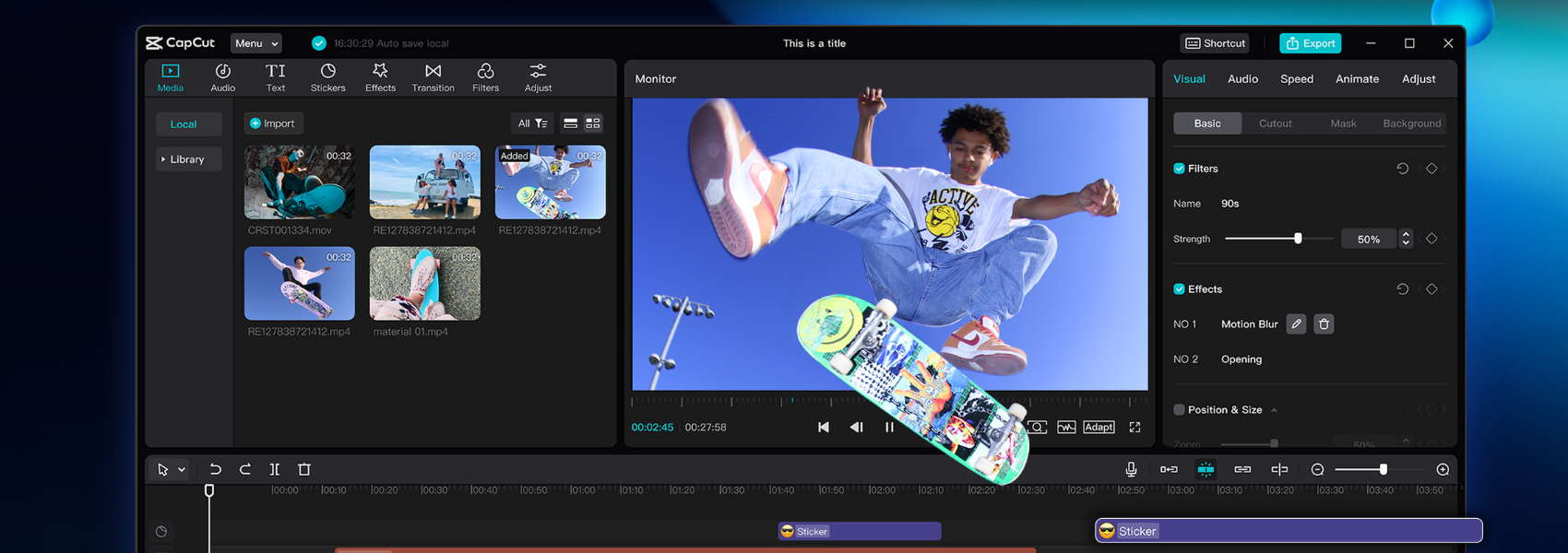Disable the Filters checkbox

pyautogui.click(x=1179, y=169)
